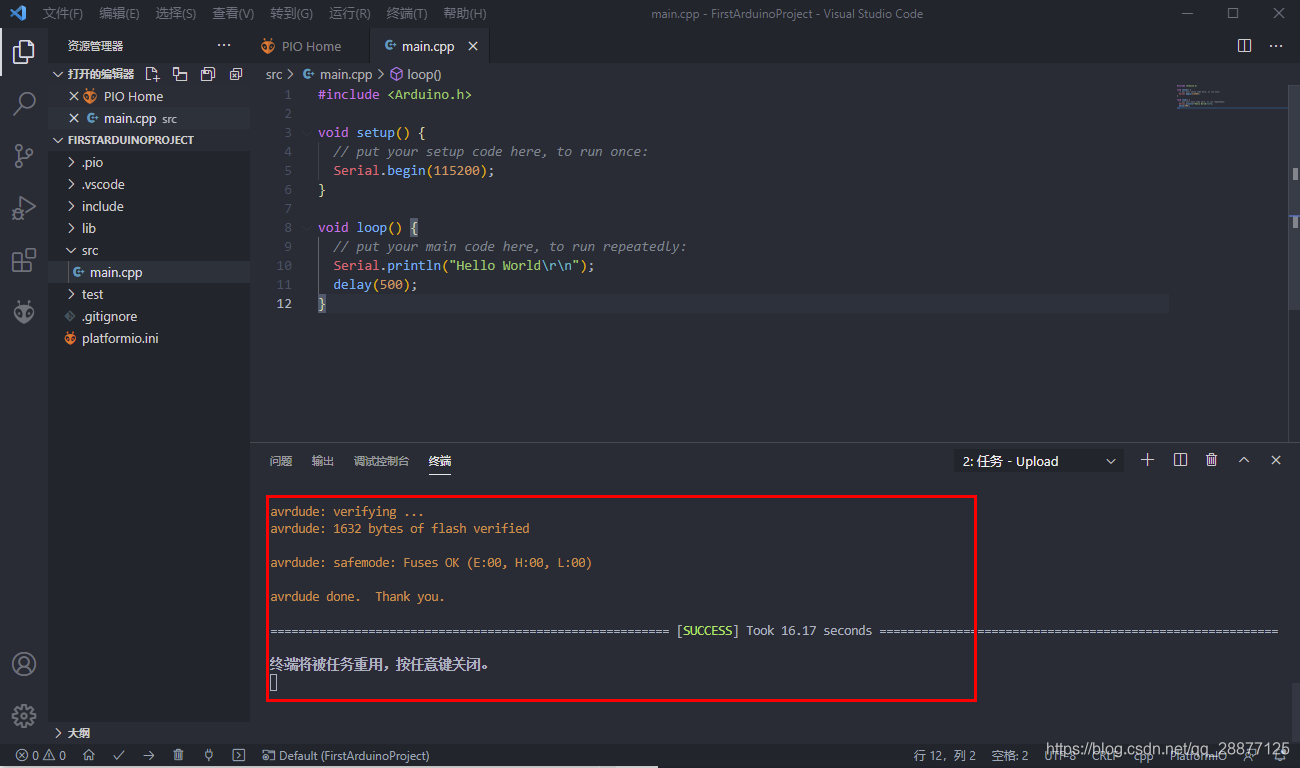Screen dimensions: 1300x768
Task: Open the Manage gear icon
Action: click(x=24, y=716)
